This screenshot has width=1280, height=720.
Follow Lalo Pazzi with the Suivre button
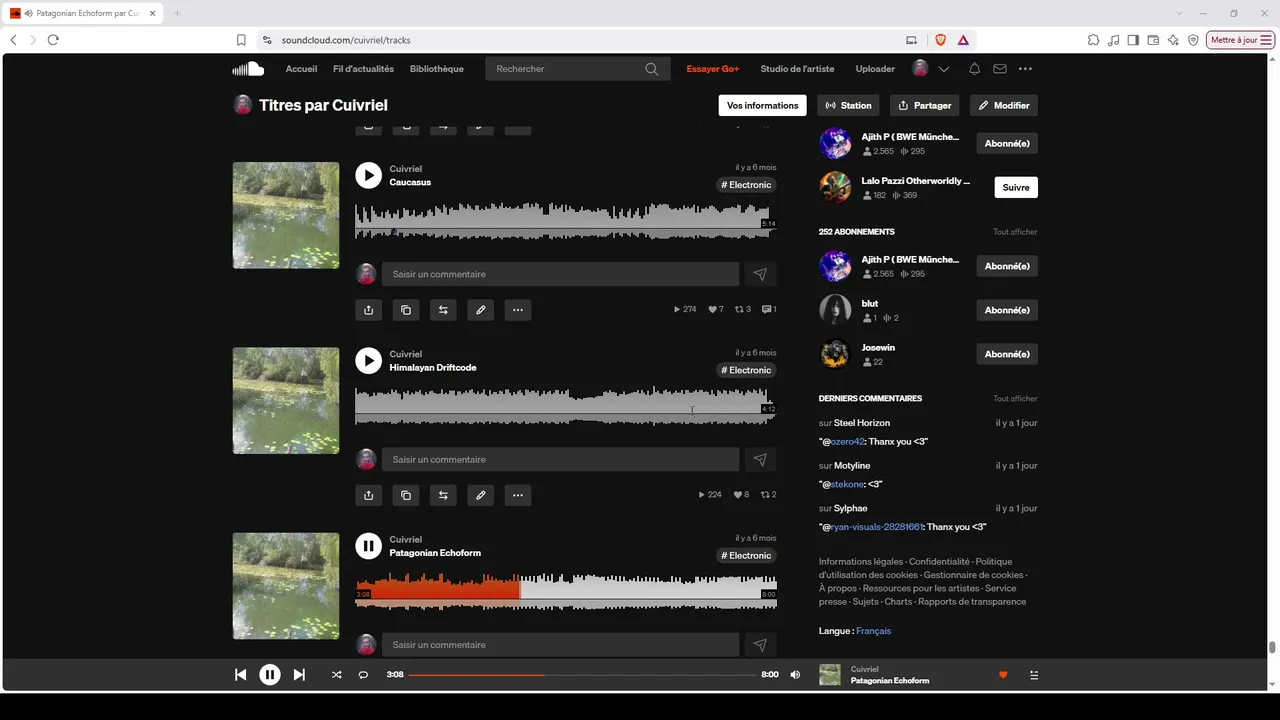tap(1016, 187)
